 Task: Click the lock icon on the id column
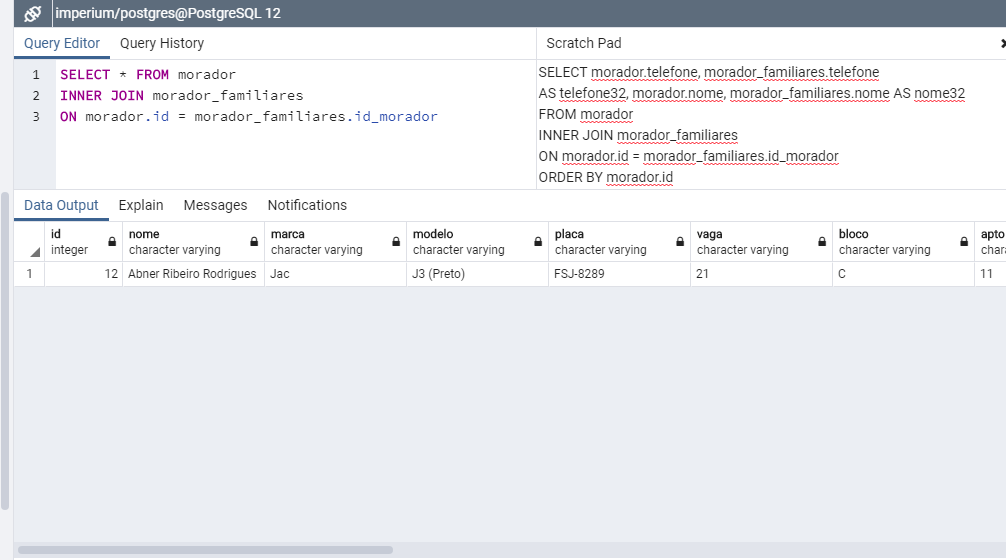pyautogui.click(x=112, y=242)
